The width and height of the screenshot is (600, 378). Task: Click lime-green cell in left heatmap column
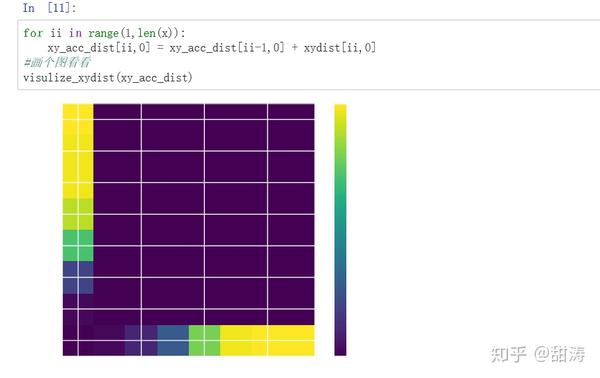78,214
